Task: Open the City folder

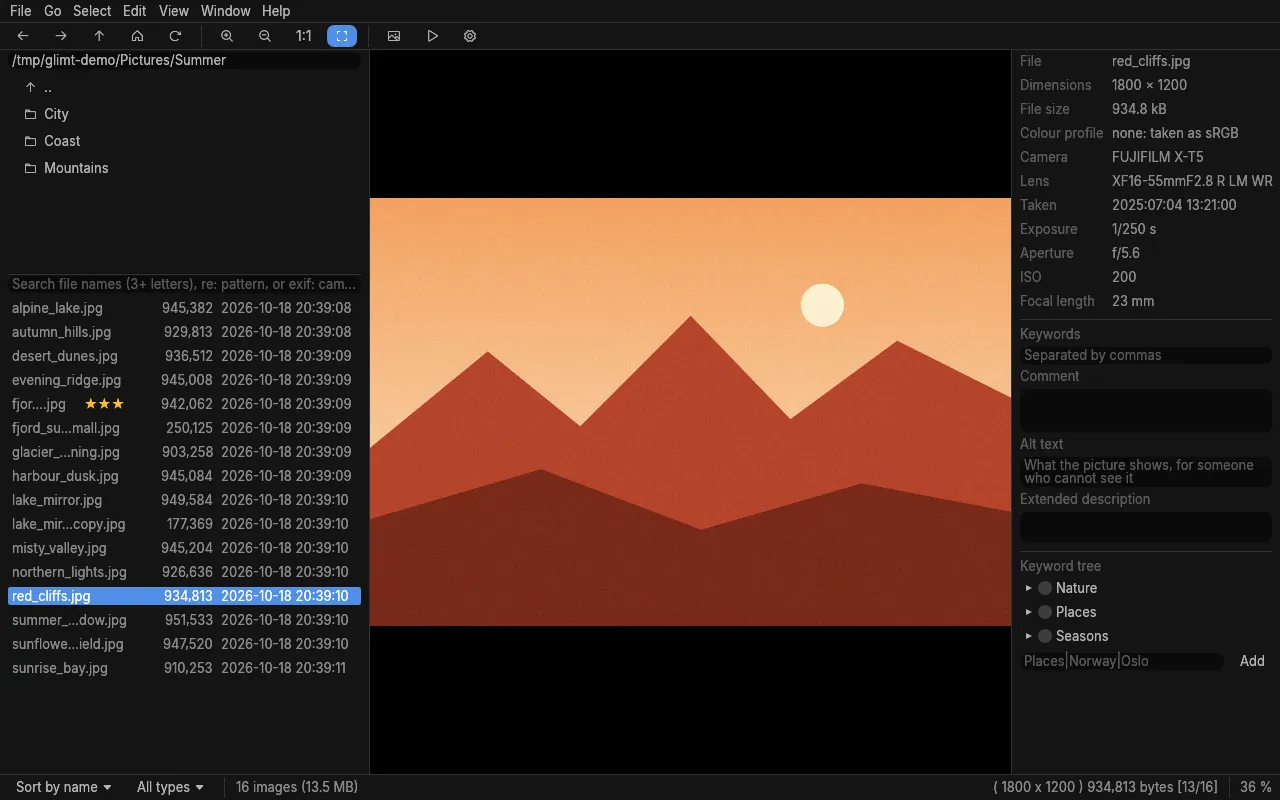Action: pyautogui.click(x=185, y=114)
